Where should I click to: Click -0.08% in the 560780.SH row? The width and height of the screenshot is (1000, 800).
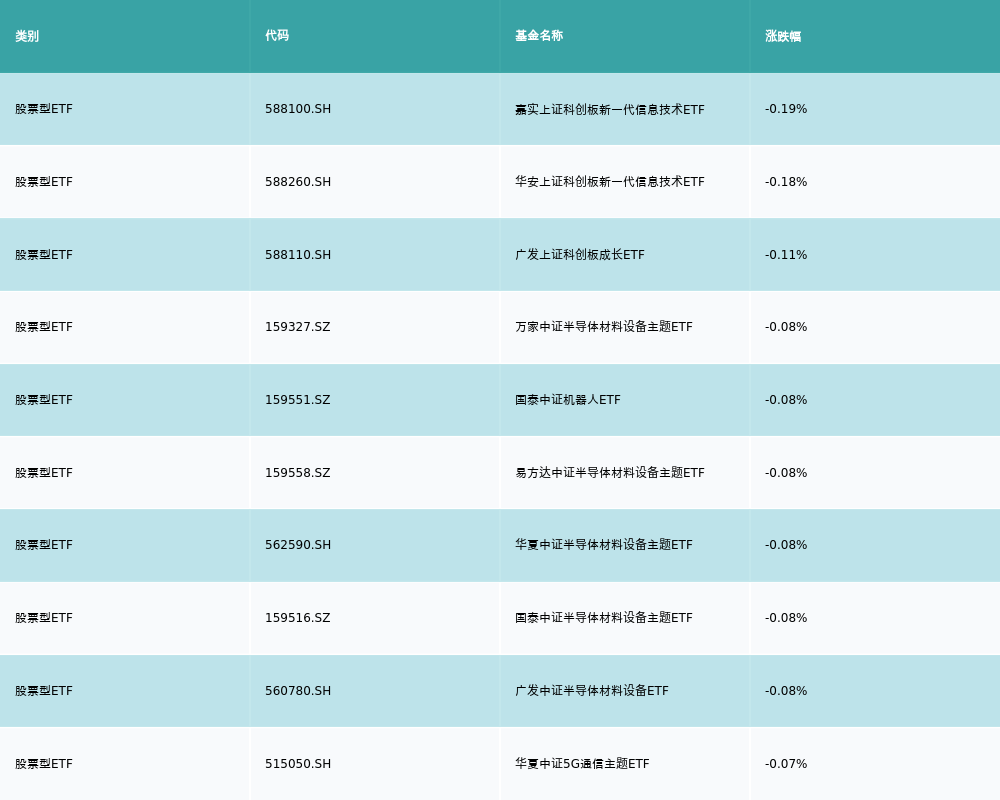tap(786, 691)
